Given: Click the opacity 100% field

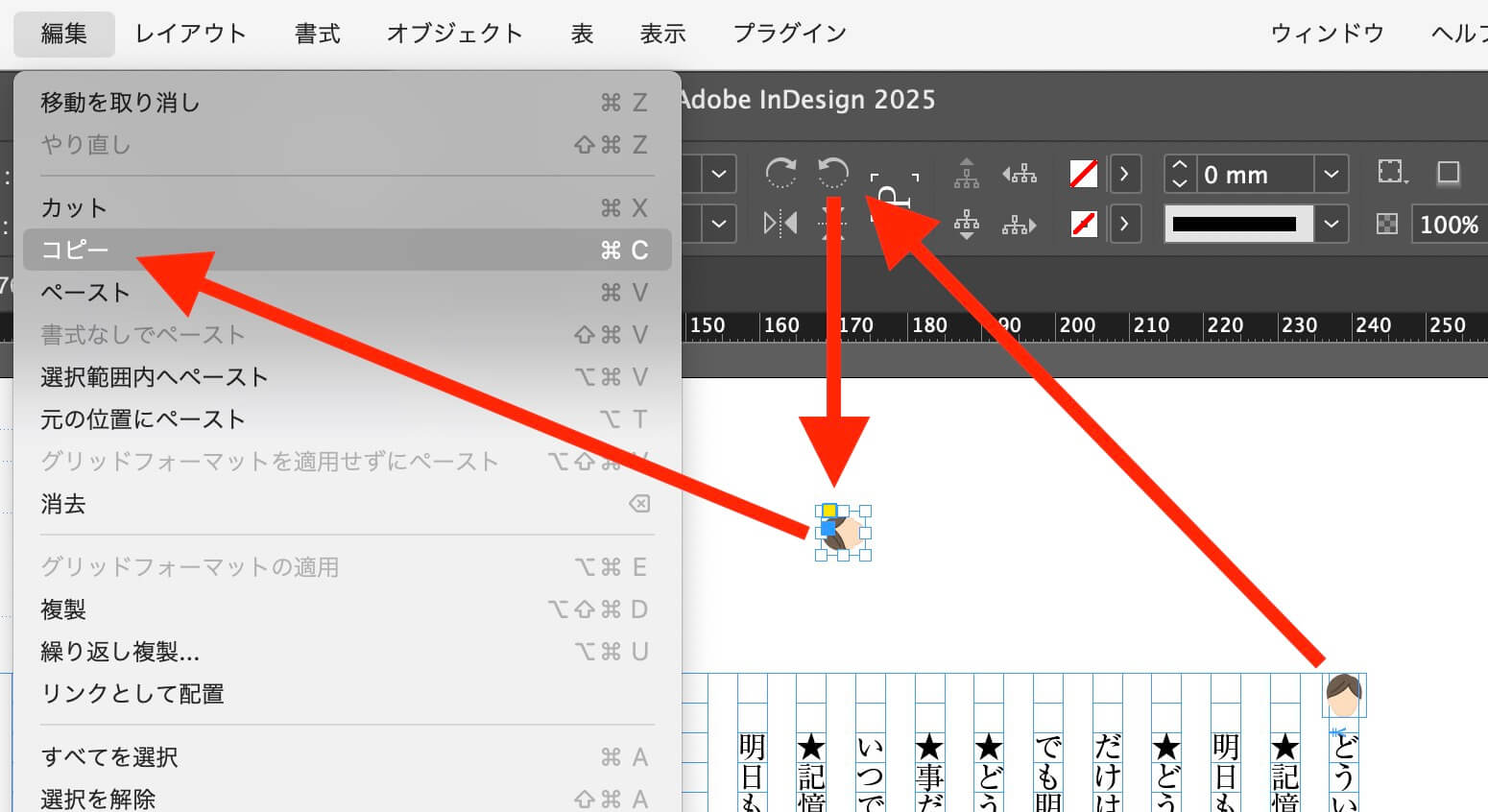Looking at the screenshot, I should 1448,225.
